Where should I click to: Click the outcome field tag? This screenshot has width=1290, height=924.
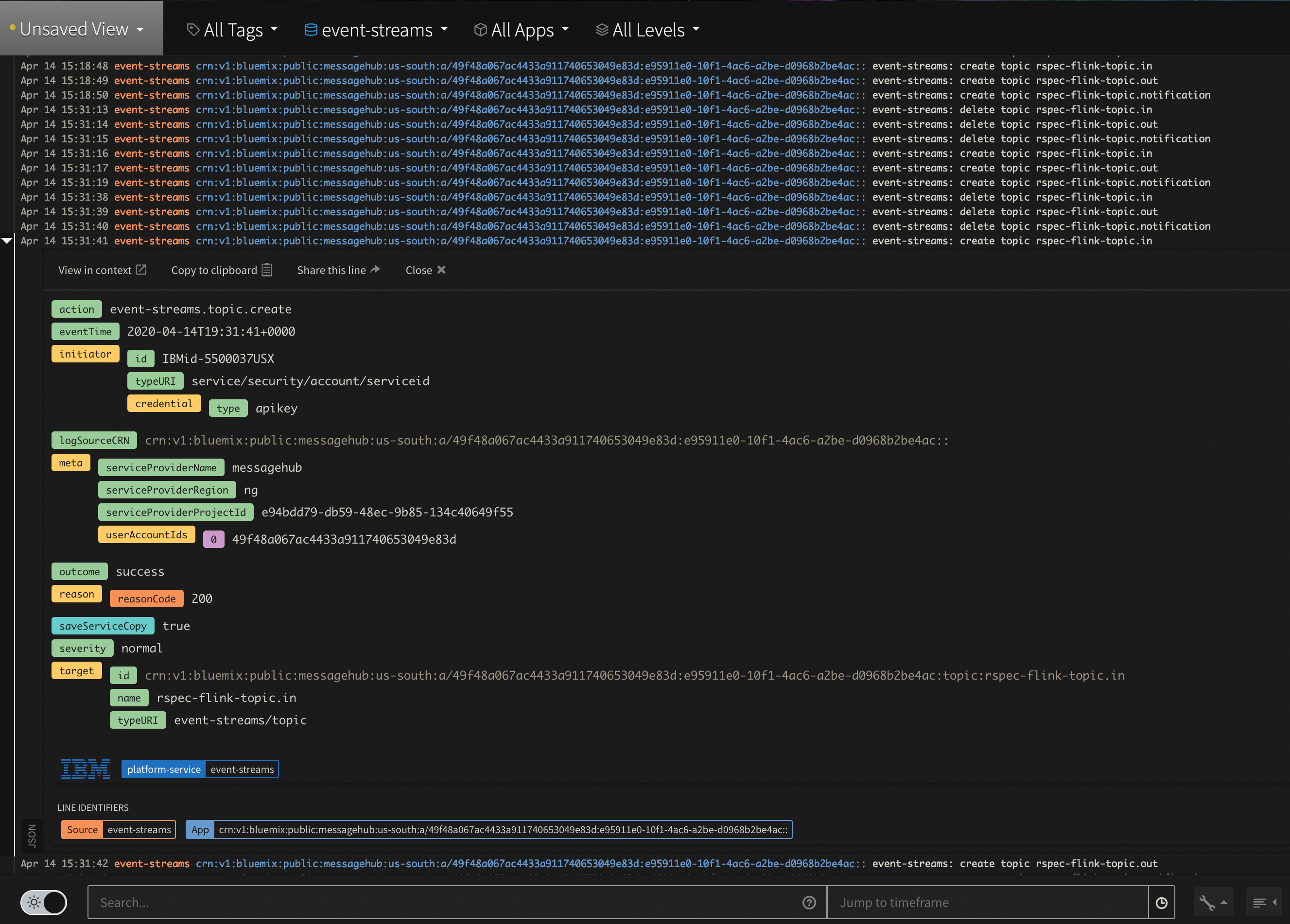tap(79, 571)
